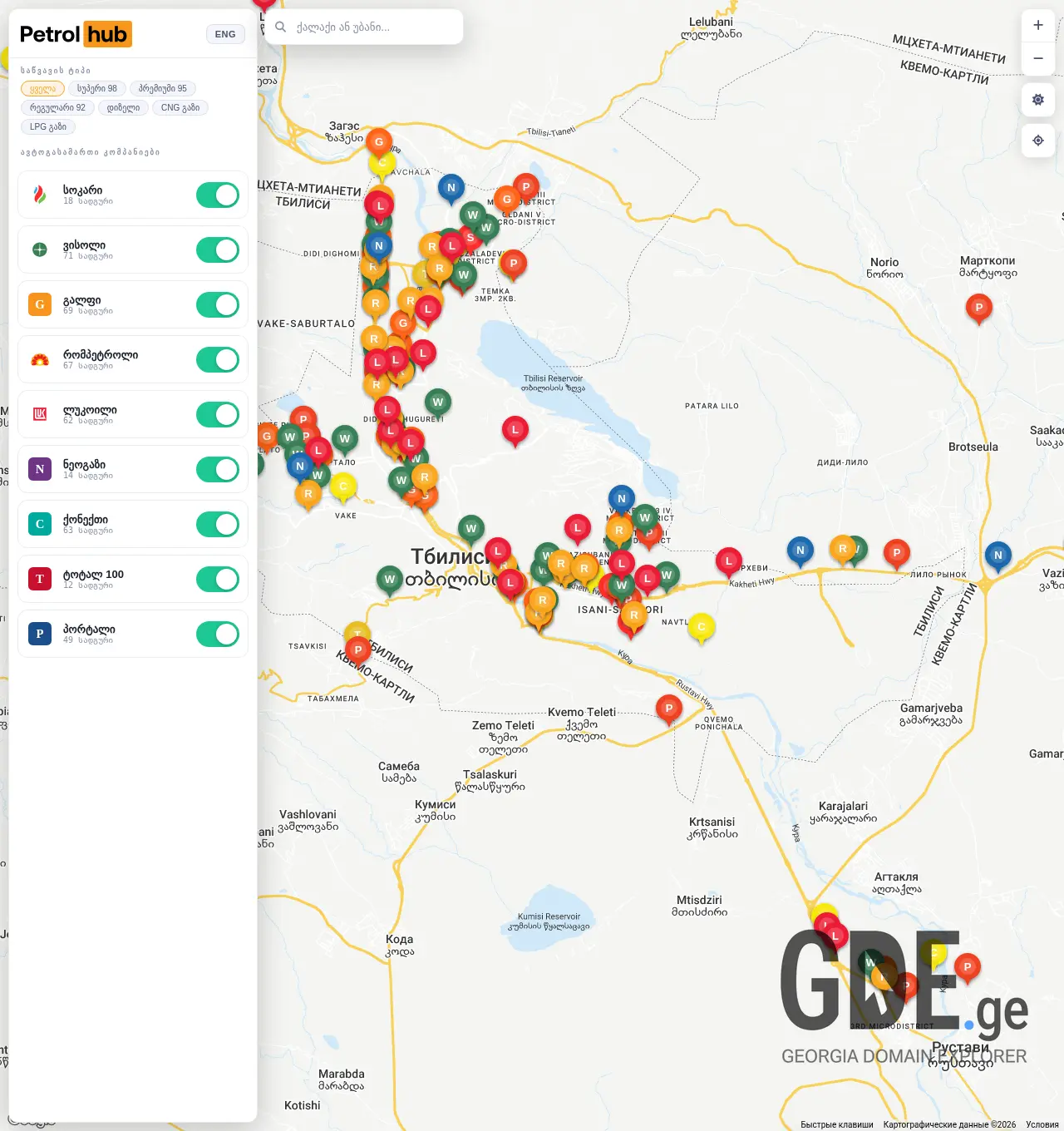Viewport: 1064px width, 1131px height.
Task: Click the სოკარი flame logo icon
Action: tap(40, 195)
